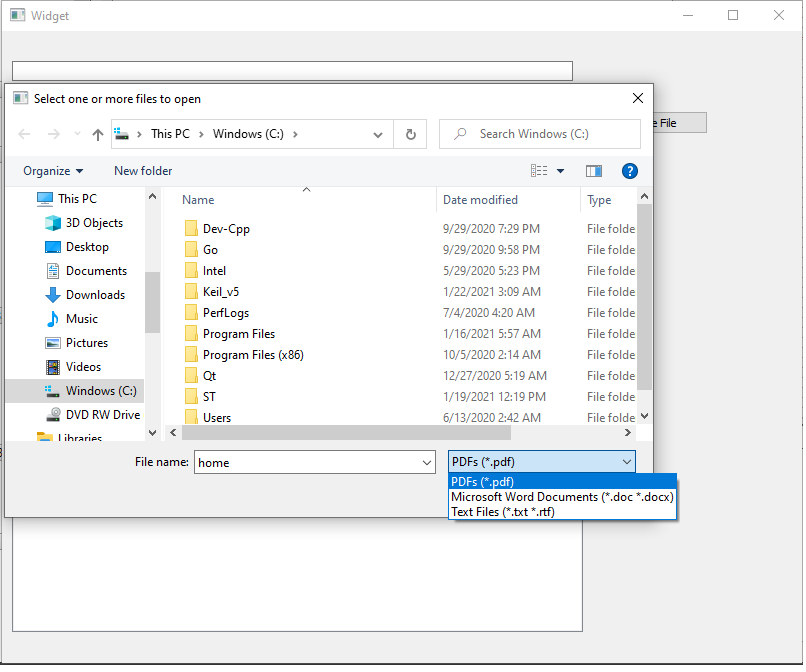This screenshot has height=672, width=806.
Task: Click the forward navigation arrow
Action: click(51, 134)
